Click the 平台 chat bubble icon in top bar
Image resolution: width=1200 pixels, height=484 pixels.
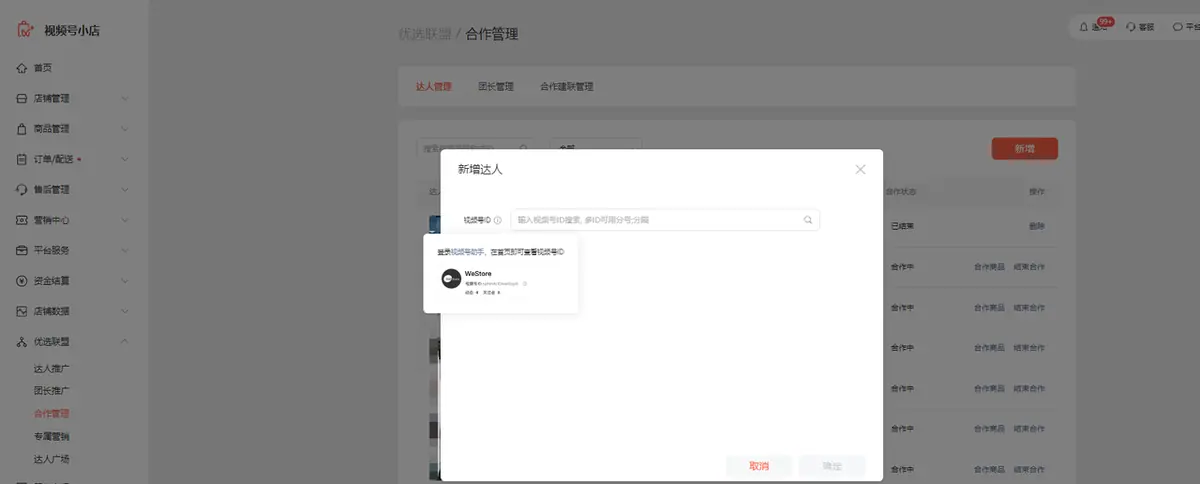tap(1177, 27)
